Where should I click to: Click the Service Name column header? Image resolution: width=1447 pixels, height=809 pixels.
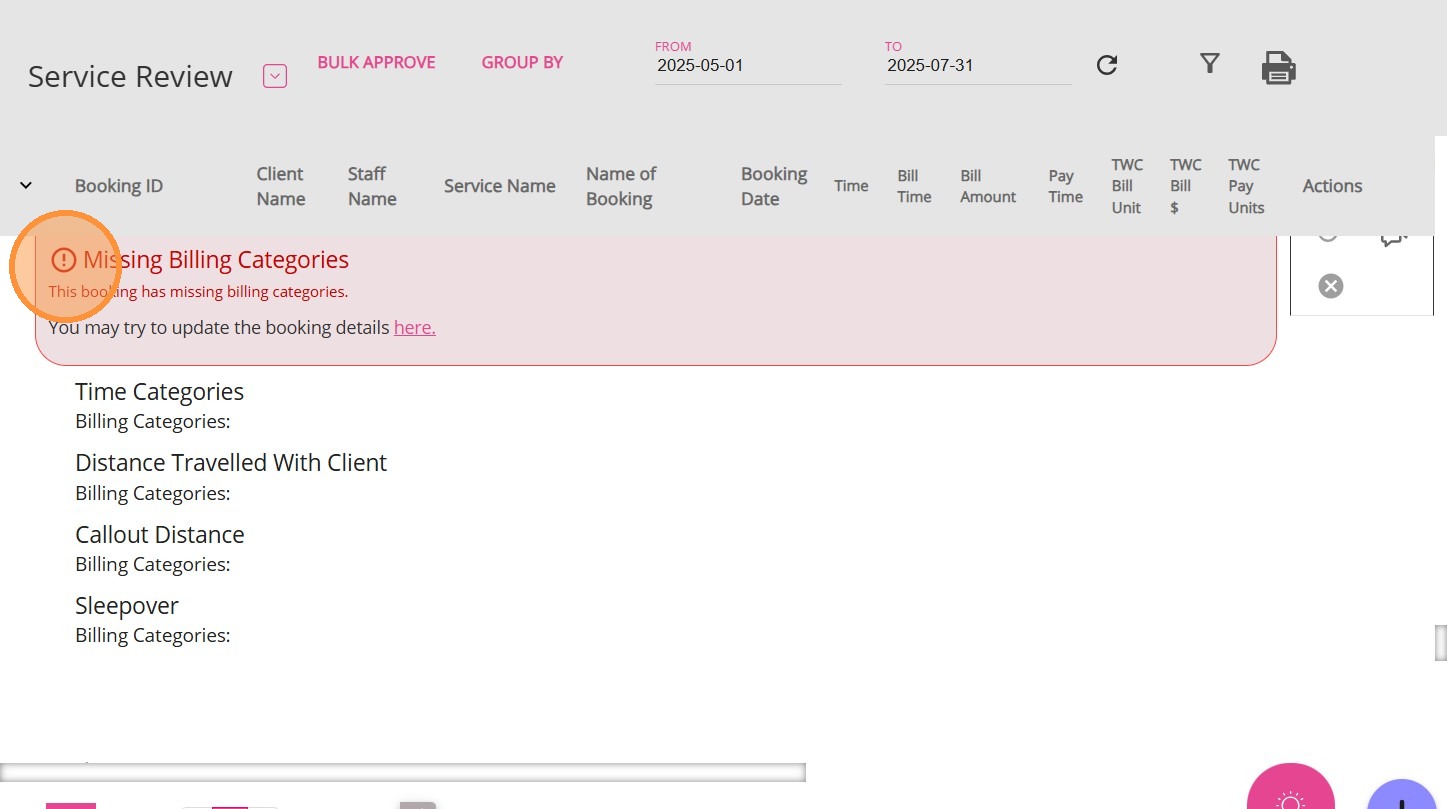[x=500, y=186]
